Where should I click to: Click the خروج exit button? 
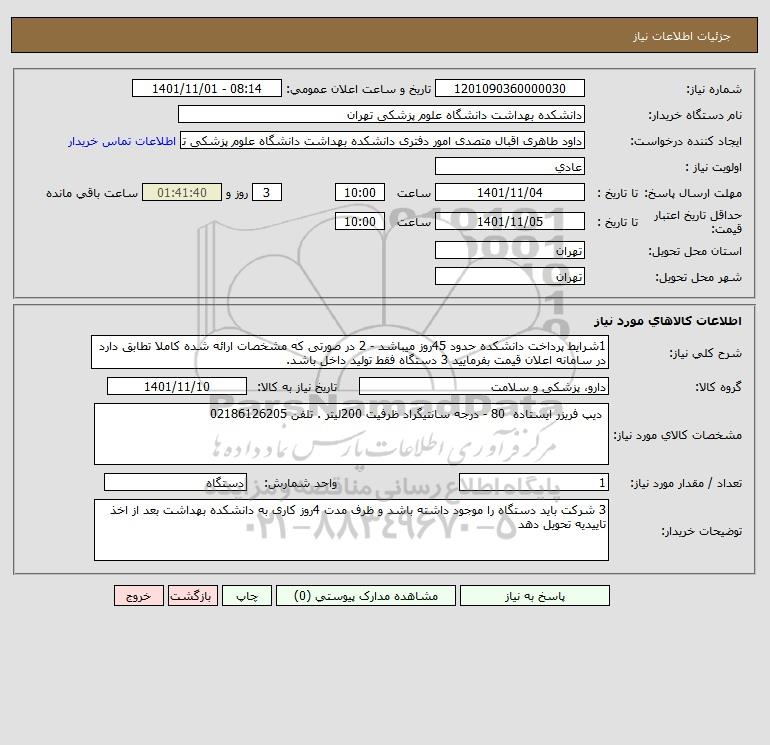[x=138, y=596]
